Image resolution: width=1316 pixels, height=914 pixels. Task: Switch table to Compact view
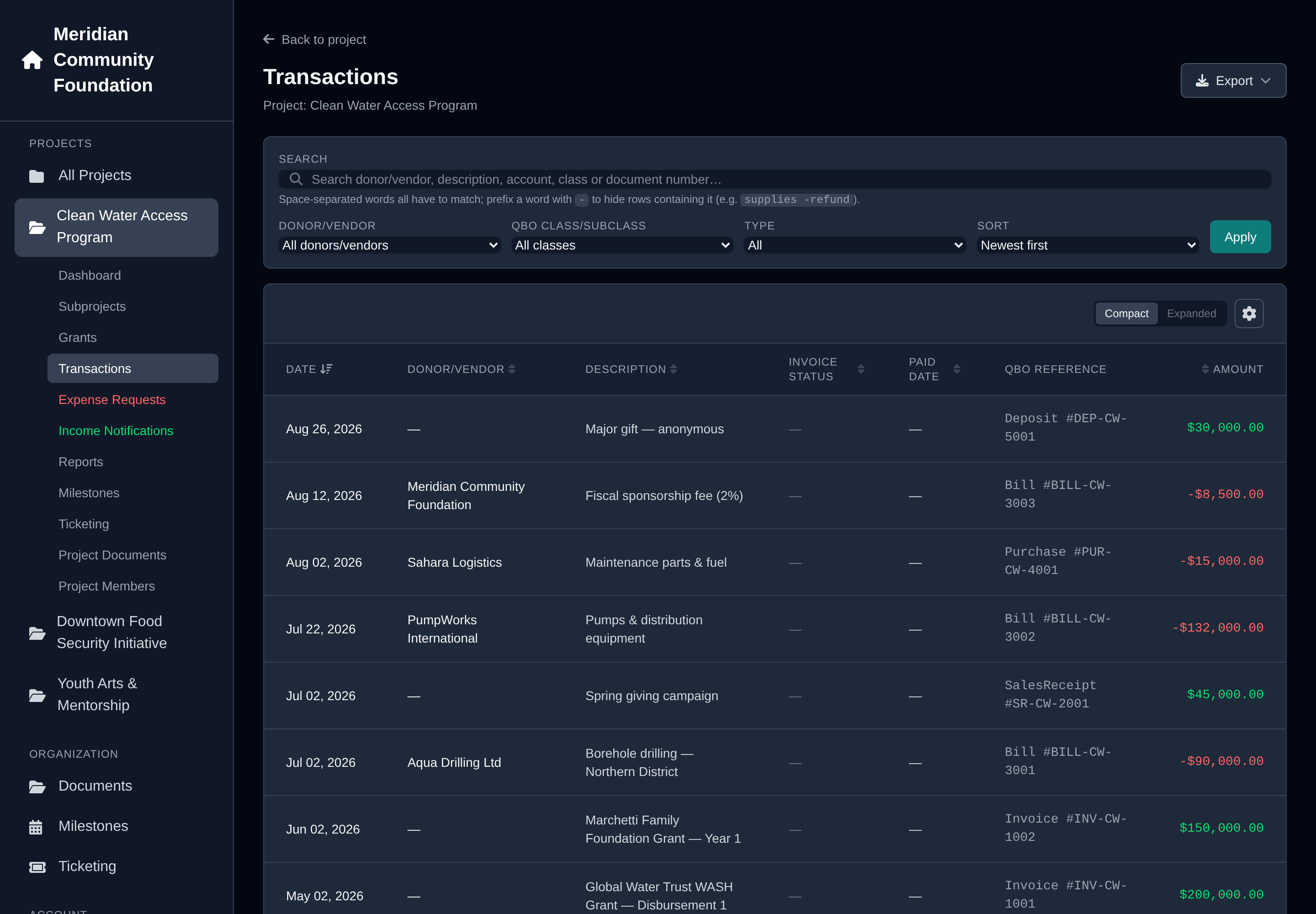[x=1126, y=313]
